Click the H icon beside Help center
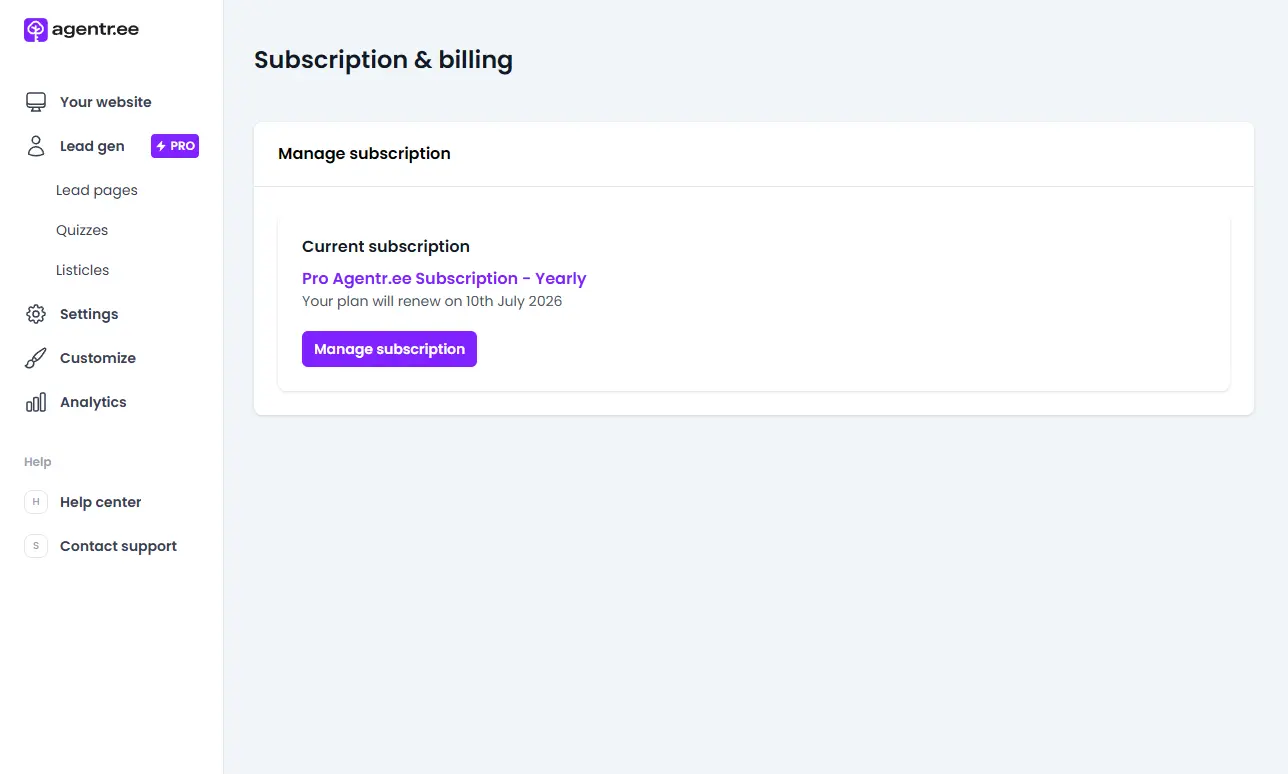The height and width of the screenshot is (774, 1288). 36,502
